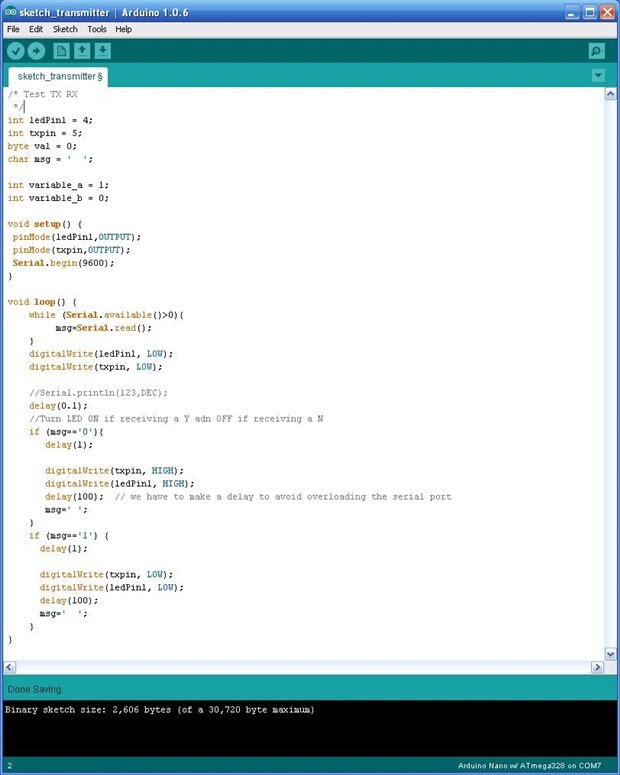
Task: Create a new sketch with page icon
Action: pyautogui.click(x=61, y=51)
